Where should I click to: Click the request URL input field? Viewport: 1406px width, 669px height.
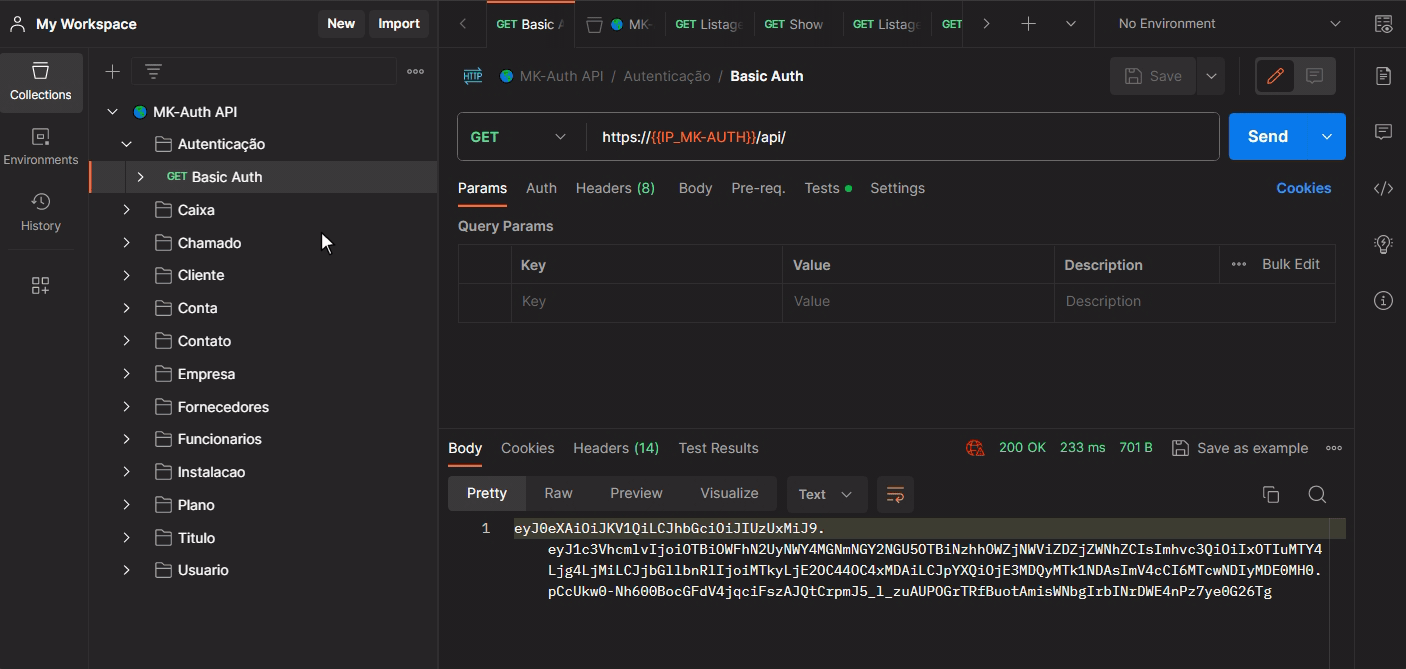(900, 137)
